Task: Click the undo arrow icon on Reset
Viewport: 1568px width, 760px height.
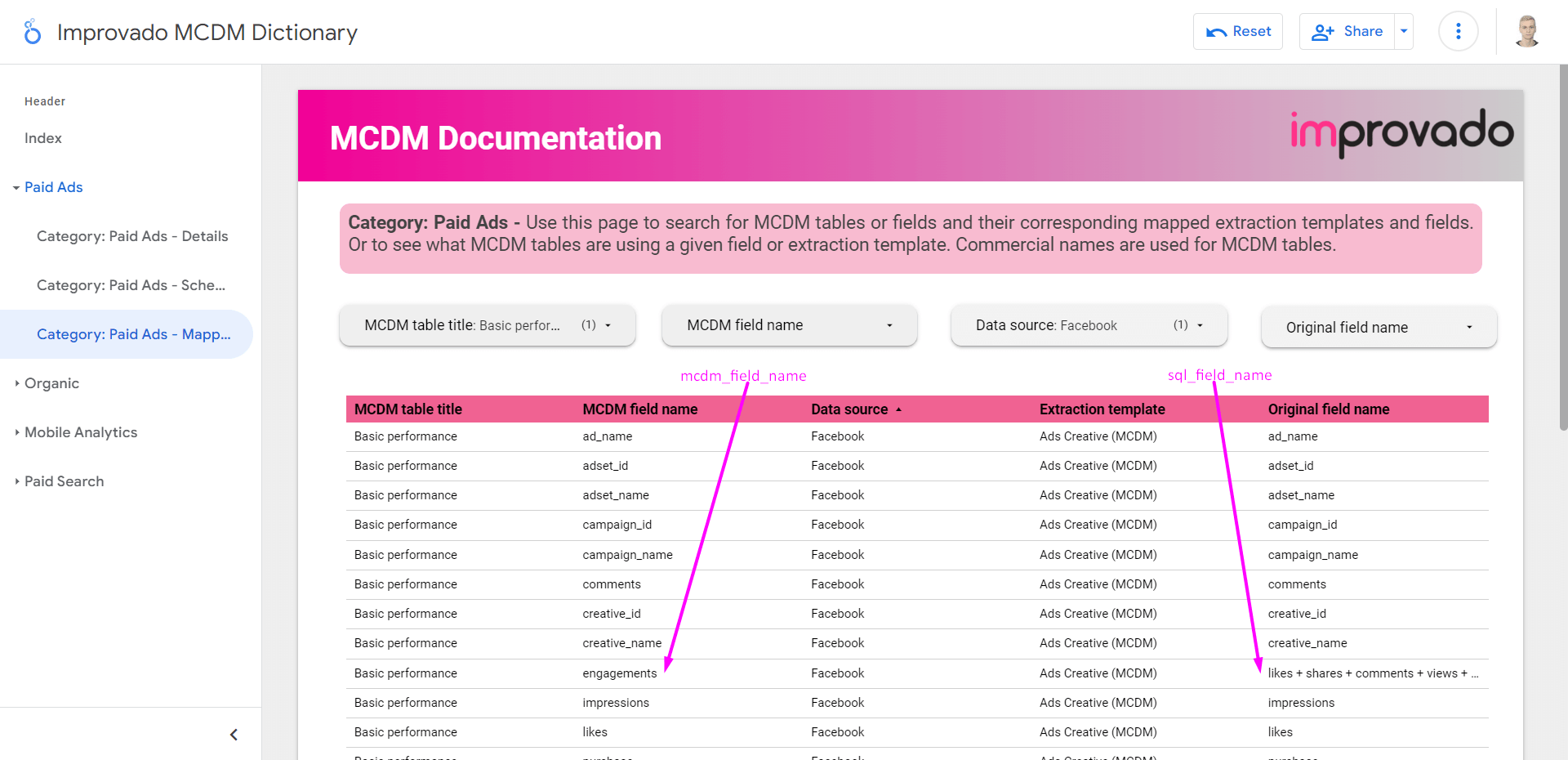Action: 1218,30
